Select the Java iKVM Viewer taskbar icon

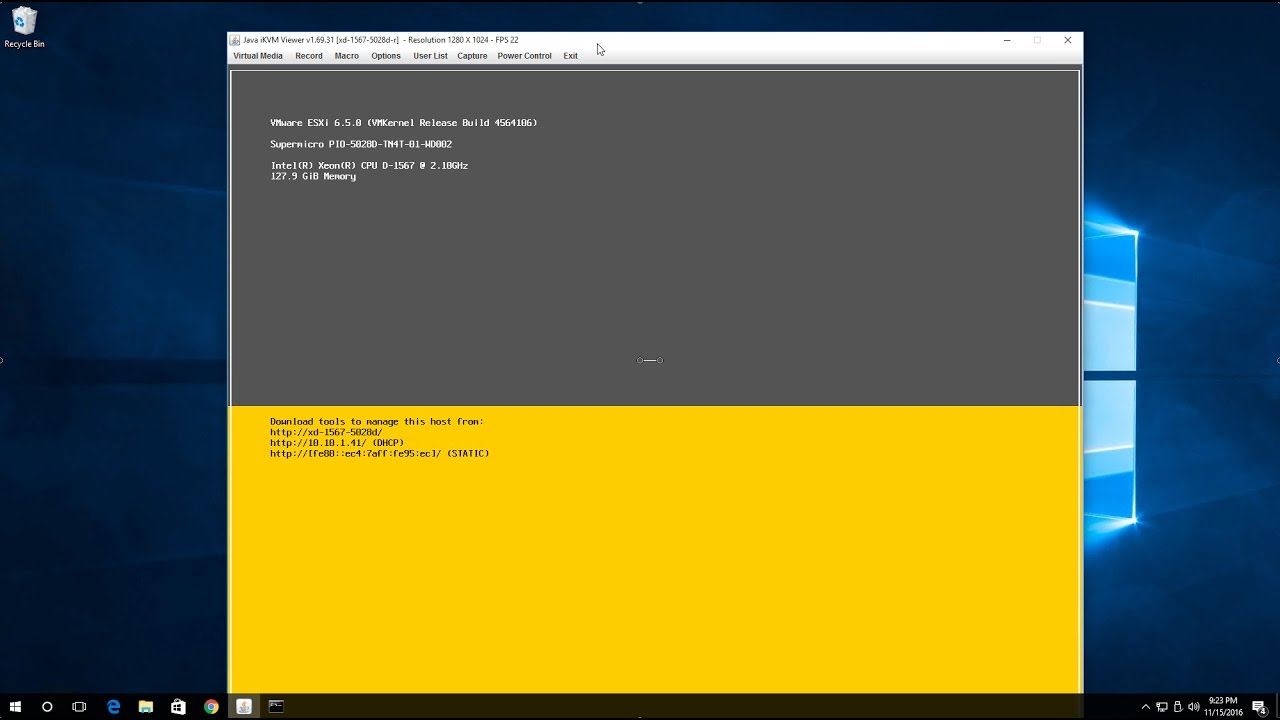point(244,707)
